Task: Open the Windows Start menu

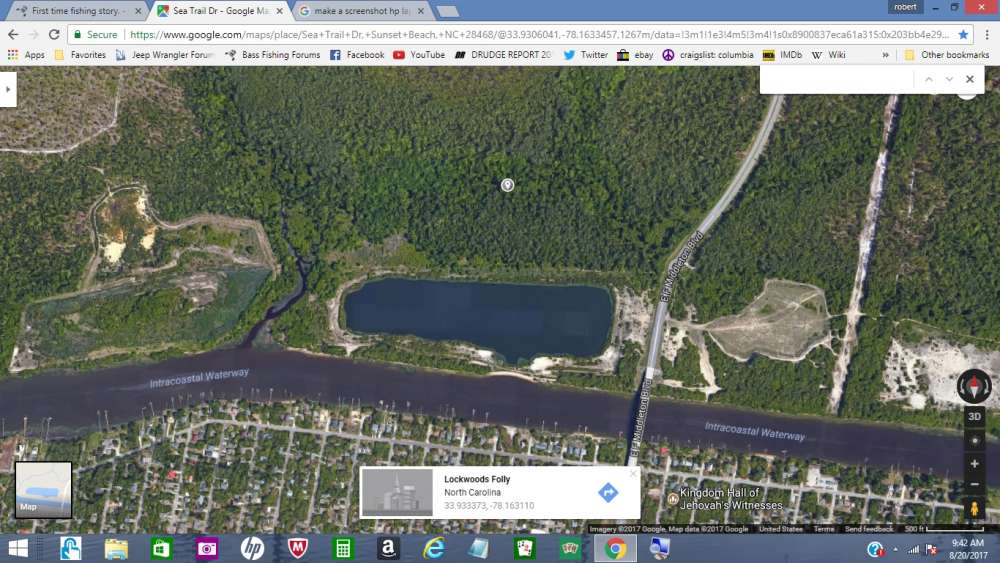Action: tap(18, 548)
